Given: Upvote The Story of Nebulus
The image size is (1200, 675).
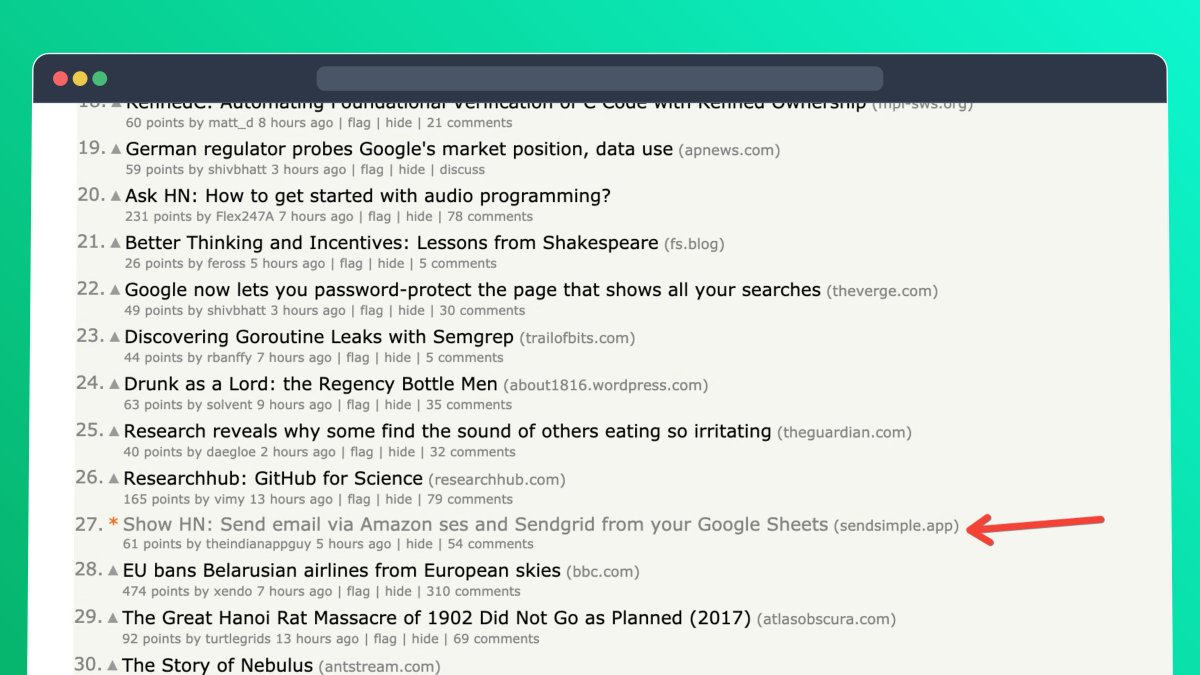Looking at the screenshot, I should [x=113, y=665].
